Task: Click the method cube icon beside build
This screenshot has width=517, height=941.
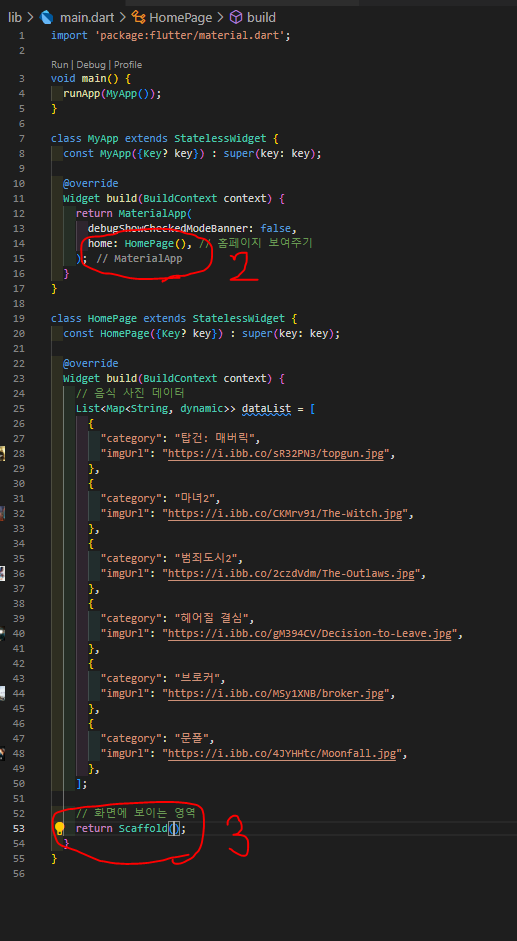Action: coord(237,17)
